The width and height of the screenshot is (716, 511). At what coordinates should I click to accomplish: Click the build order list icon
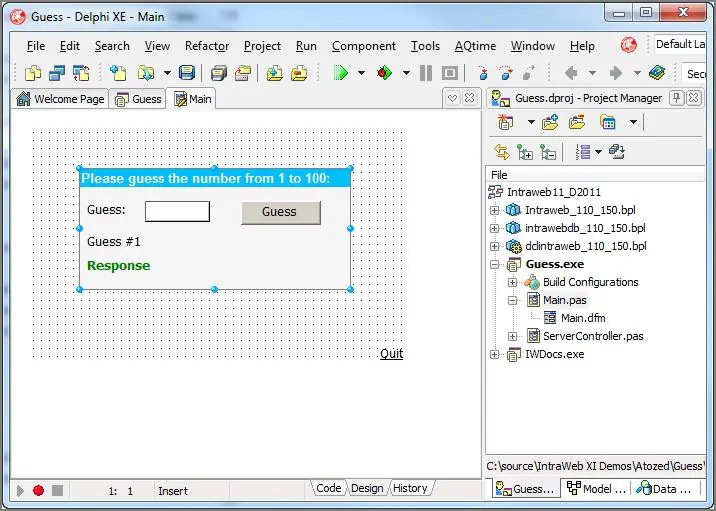click(583, 152)
